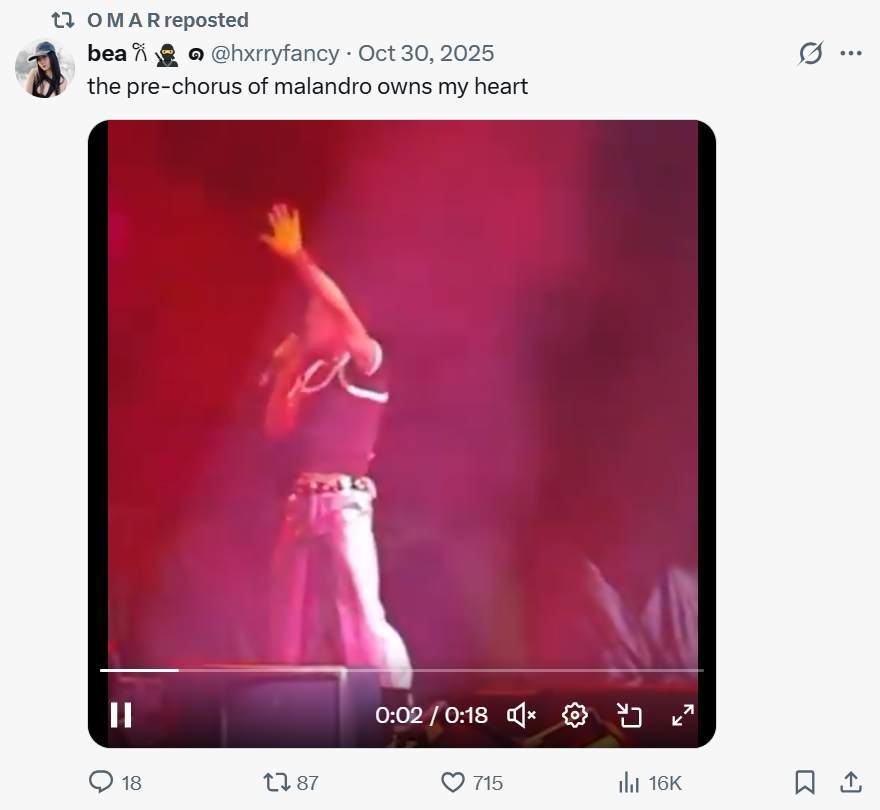The height and width of the screenshot is (810, 880).
Task: Share this post via share icon
Action: (851, 782)
